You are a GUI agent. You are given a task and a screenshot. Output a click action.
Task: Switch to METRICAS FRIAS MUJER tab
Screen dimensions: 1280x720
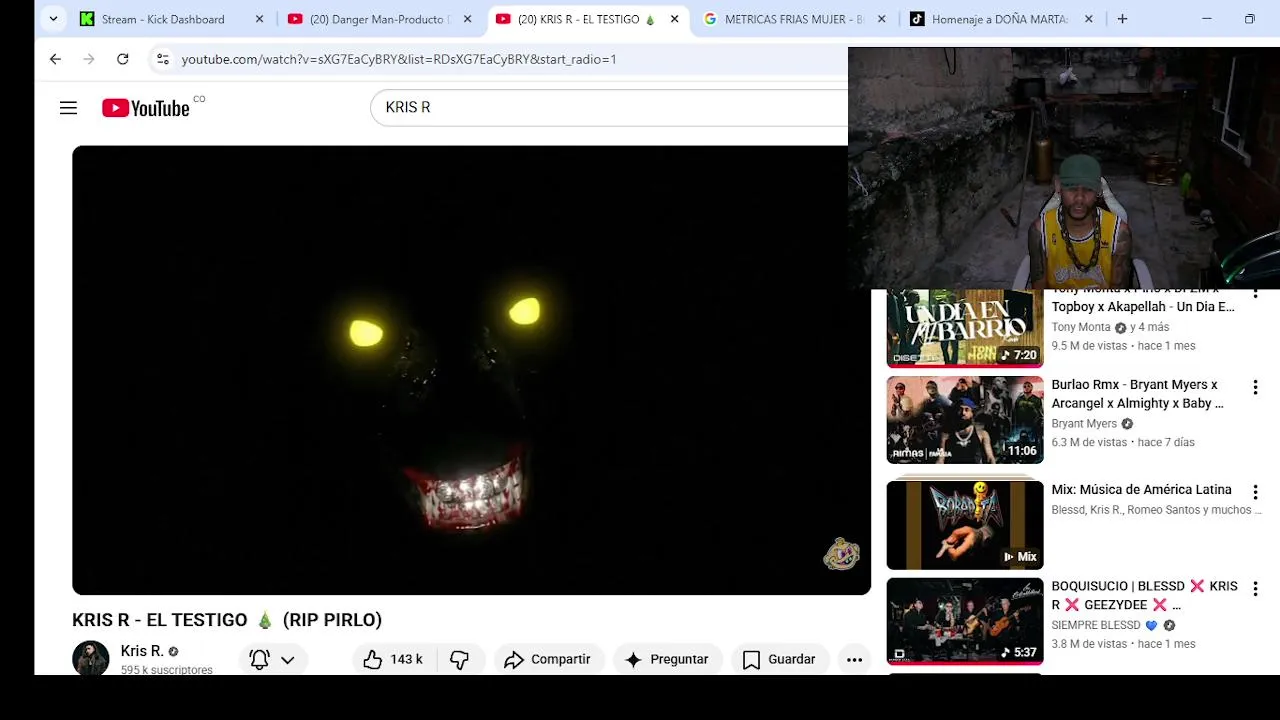click(x=793, y=19)
